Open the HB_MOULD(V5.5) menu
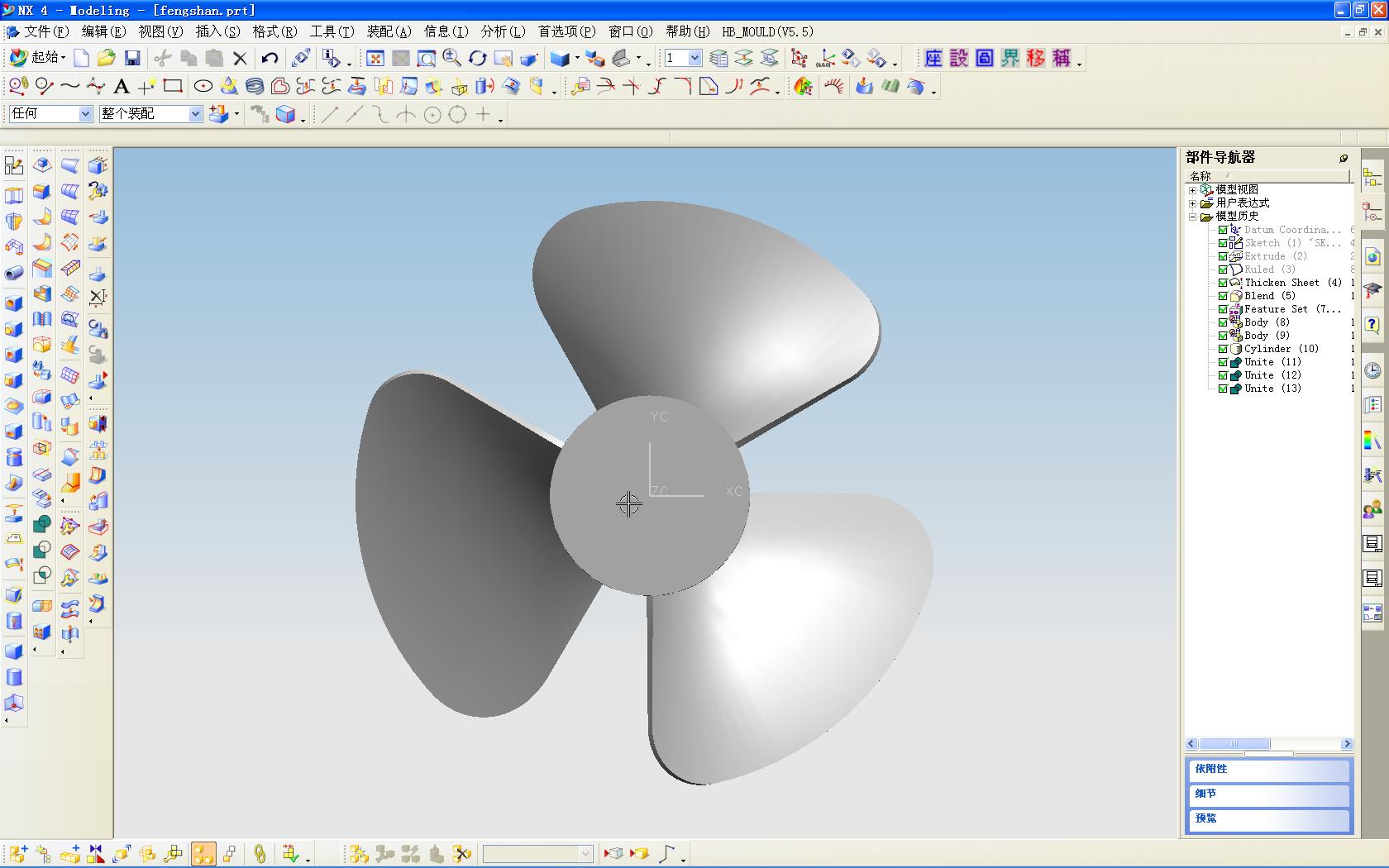Viewport: 1389px width, 868px height. 767,31
